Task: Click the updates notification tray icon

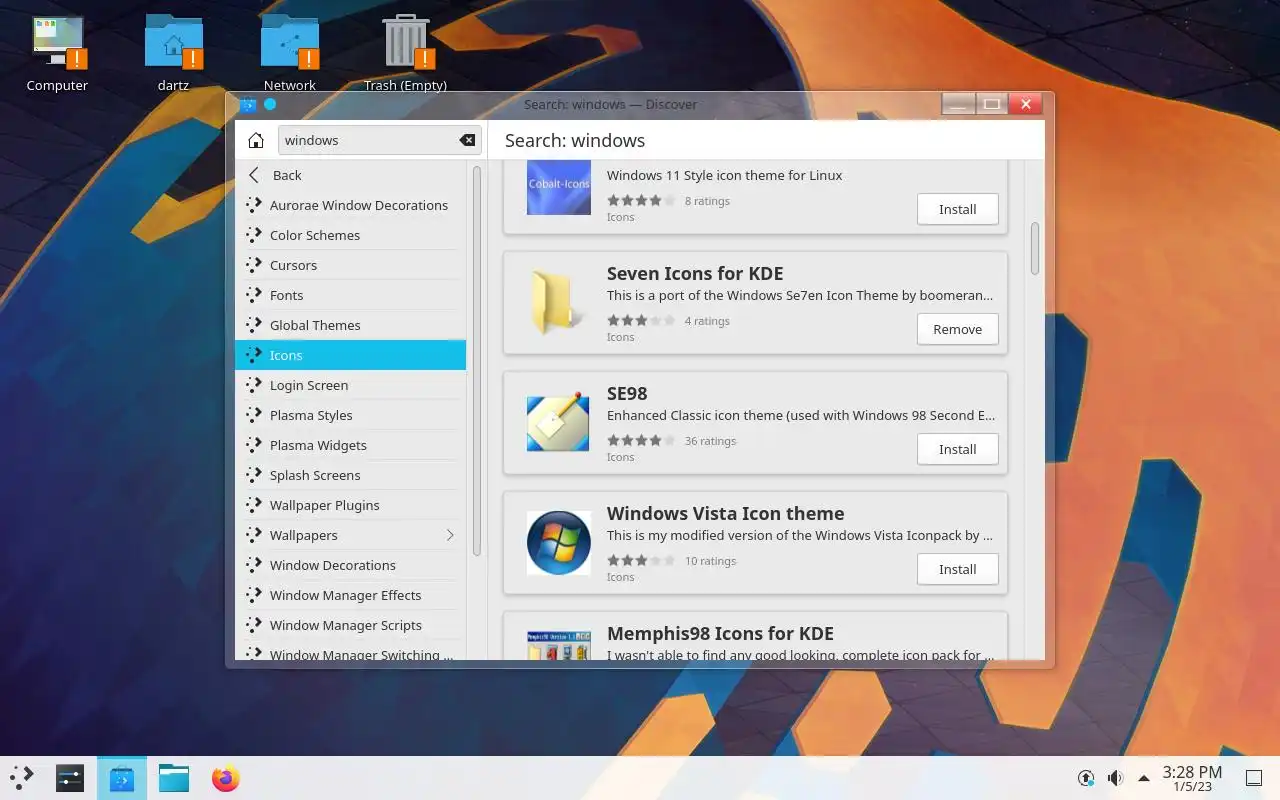Action: click(x=1086, y=778)
